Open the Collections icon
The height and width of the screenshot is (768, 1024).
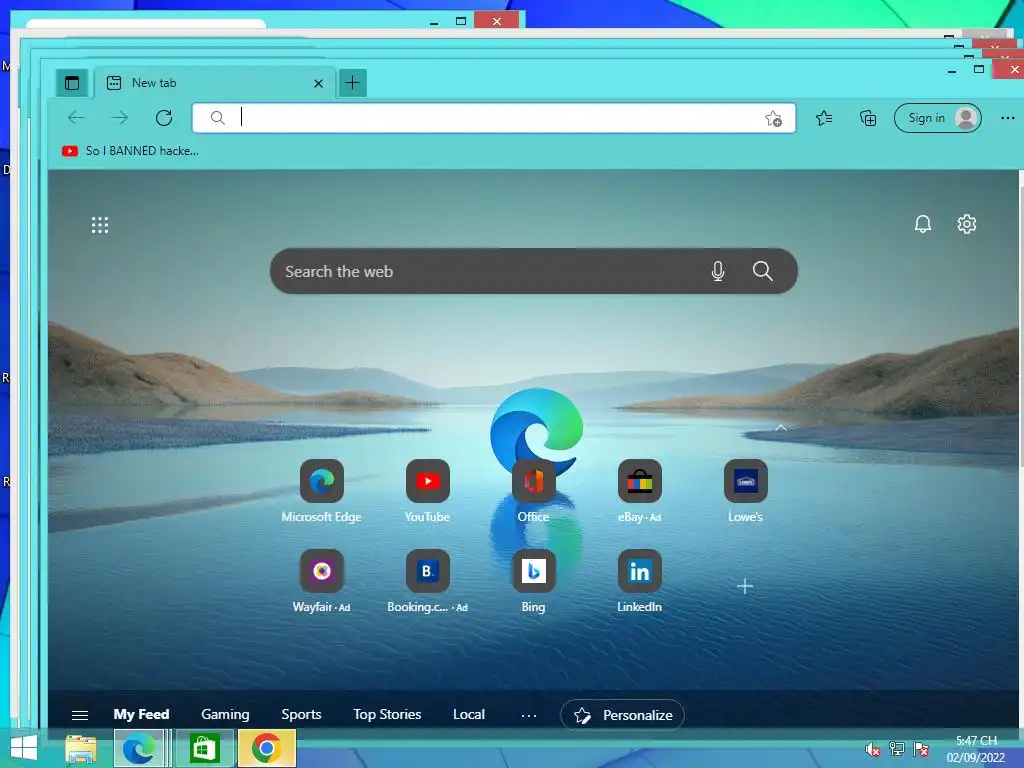point(868,118)
